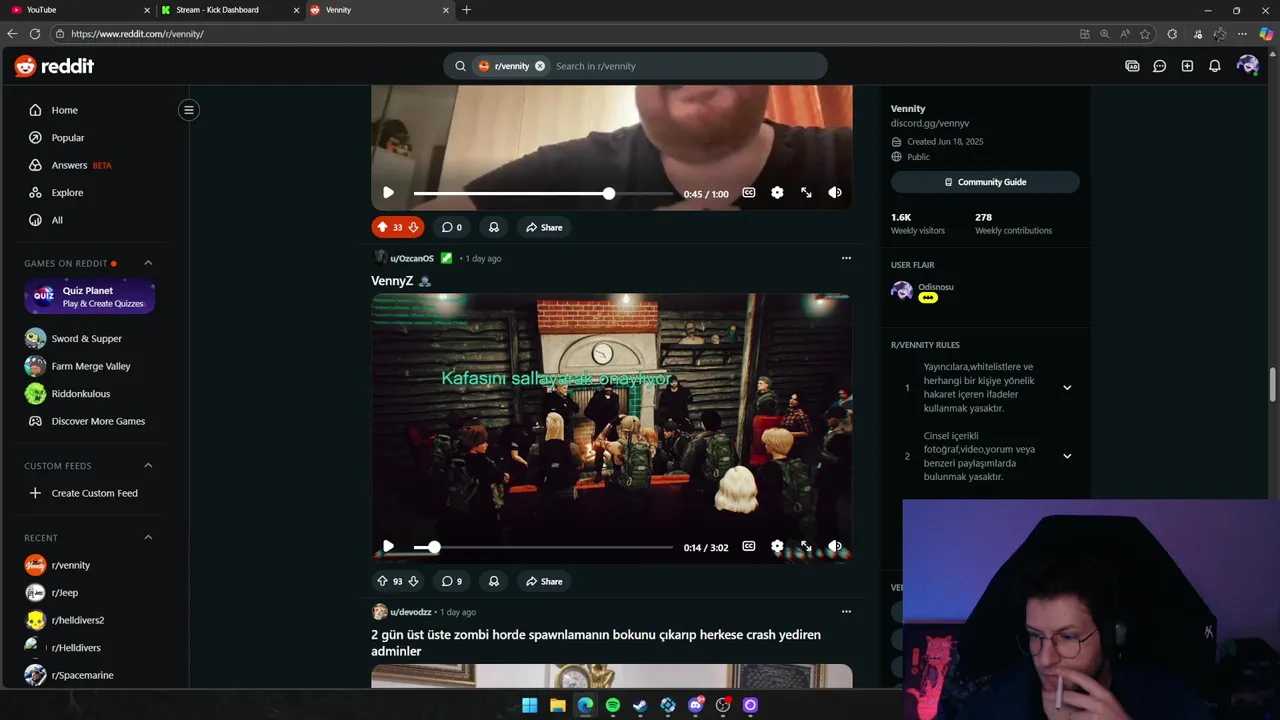This screenshot has height=720, width=1280.
Task: Play the VennyZ video
Action: pos(388,547)
